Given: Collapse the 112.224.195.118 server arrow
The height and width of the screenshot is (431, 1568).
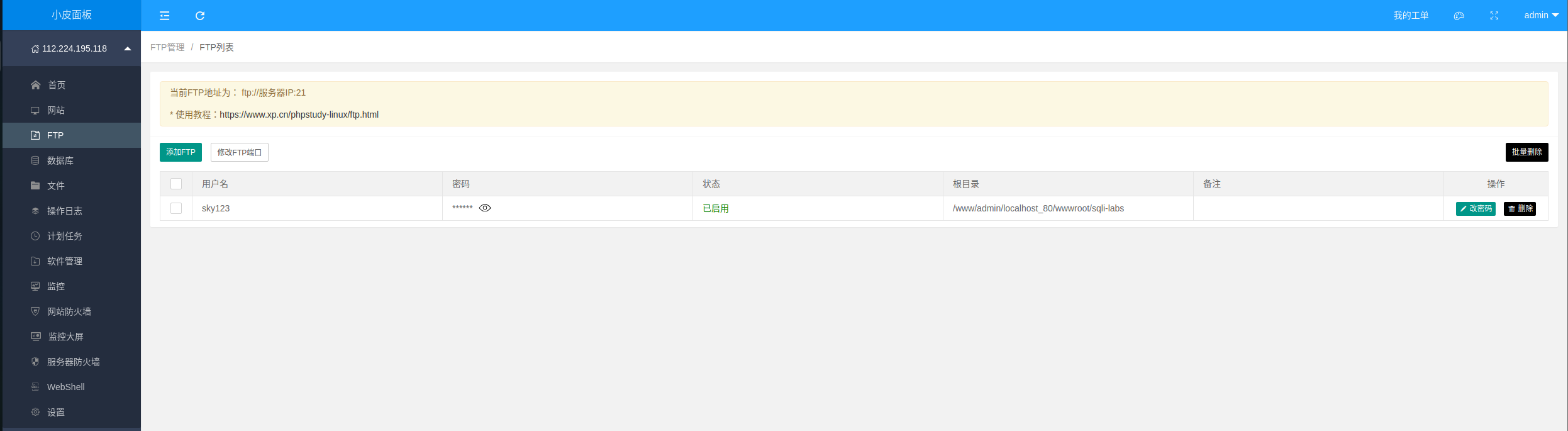Looking at the screenshot, I should (128, 48).
